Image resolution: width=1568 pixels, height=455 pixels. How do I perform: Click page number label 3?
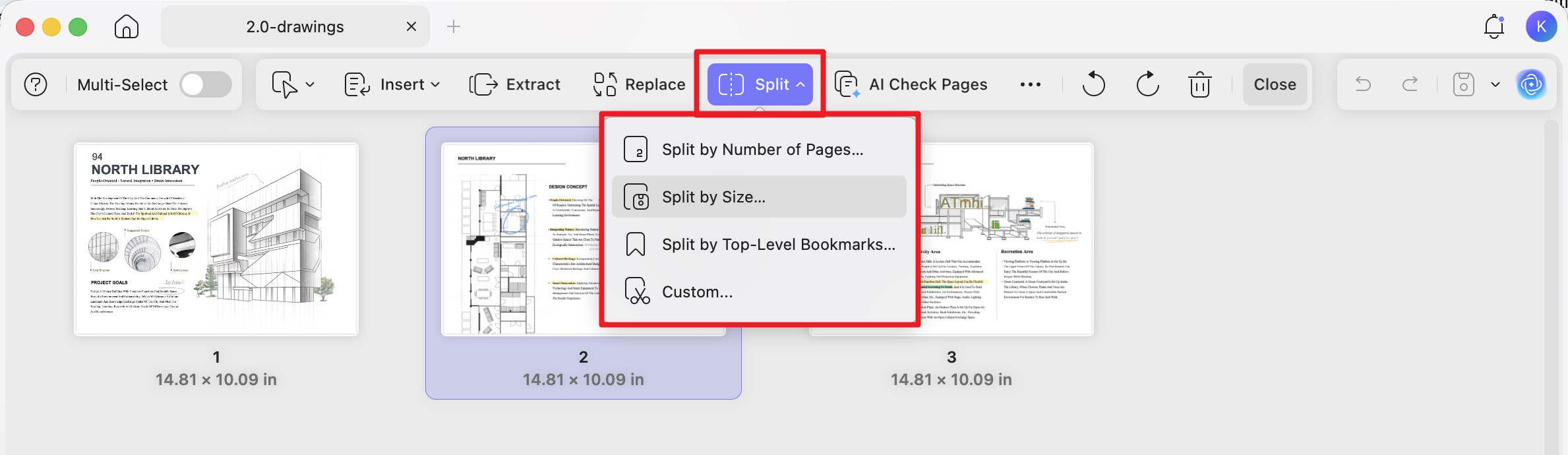point(951,357)
